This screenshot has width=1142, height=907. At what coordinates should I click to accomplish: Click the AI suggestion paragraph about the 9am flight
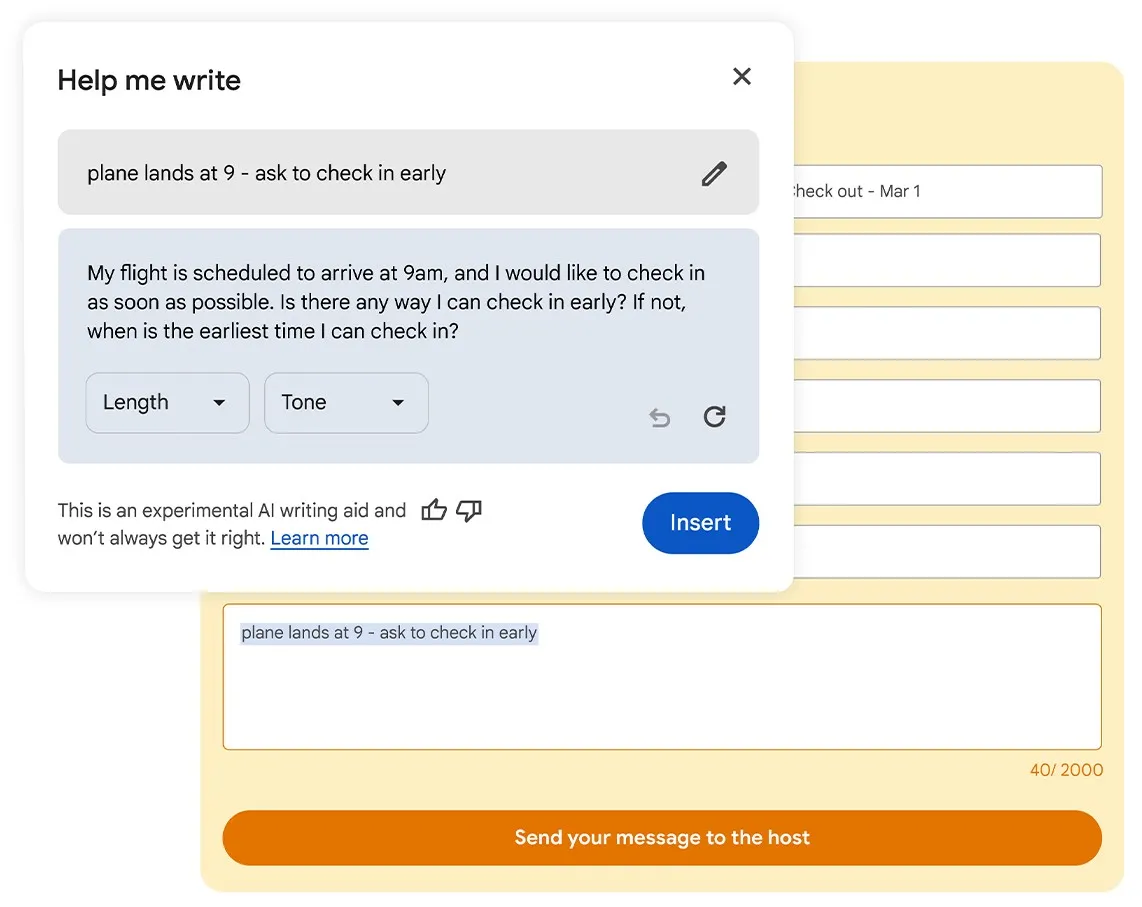point(393,299)
